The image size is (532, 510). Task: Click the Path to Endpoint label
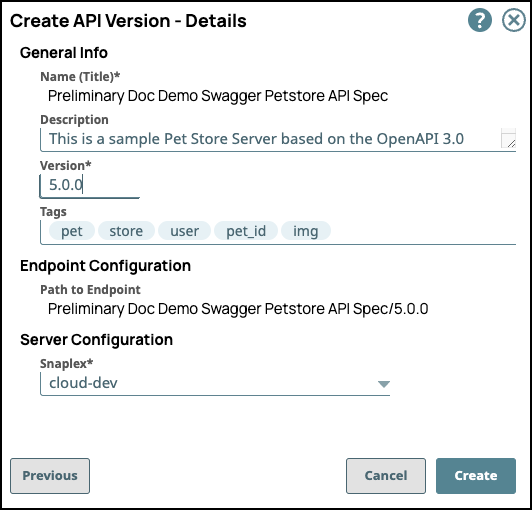90,290
